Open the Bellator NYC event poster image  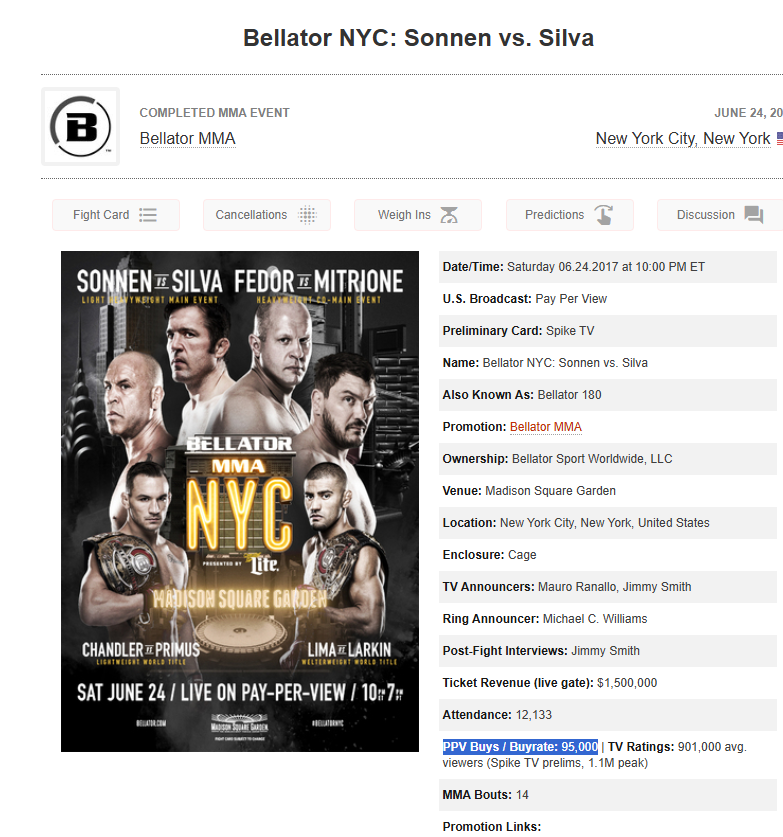coord(240,501)
